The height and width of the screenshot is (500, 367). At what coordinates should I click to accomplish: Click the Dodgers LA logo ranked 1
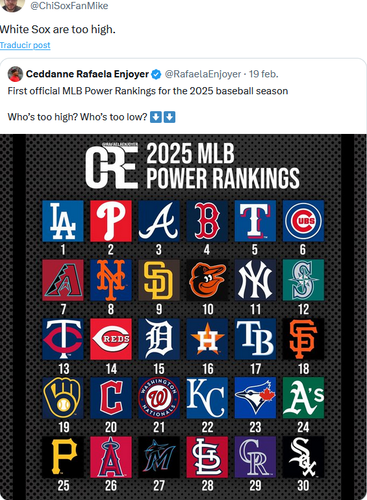tap(63, 221)
